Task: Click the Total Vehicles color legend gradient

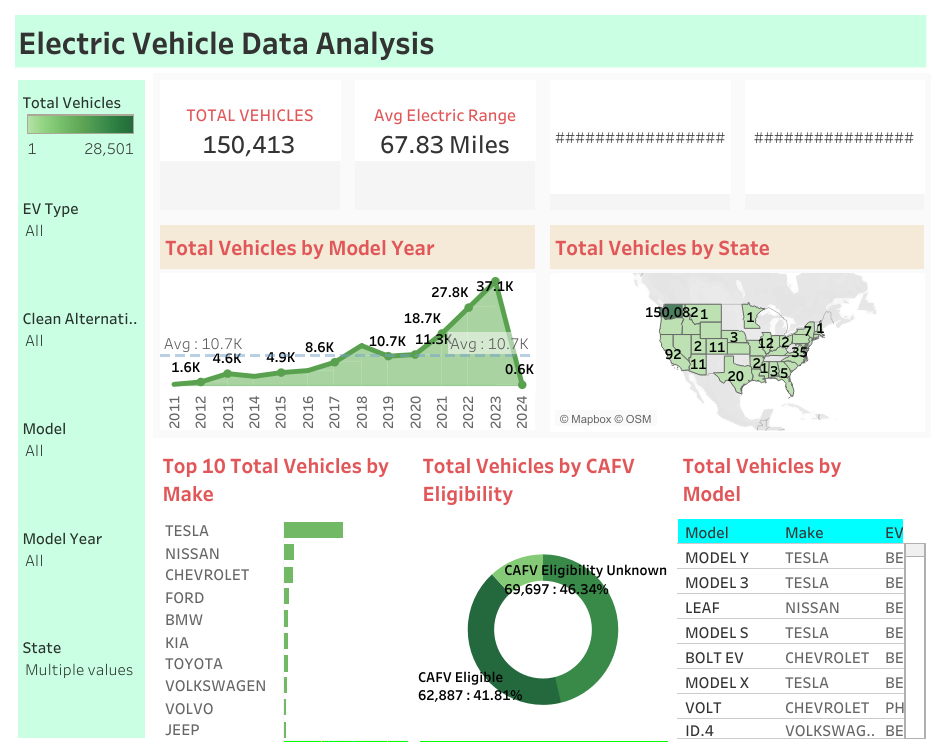Action: click(80, 124)
